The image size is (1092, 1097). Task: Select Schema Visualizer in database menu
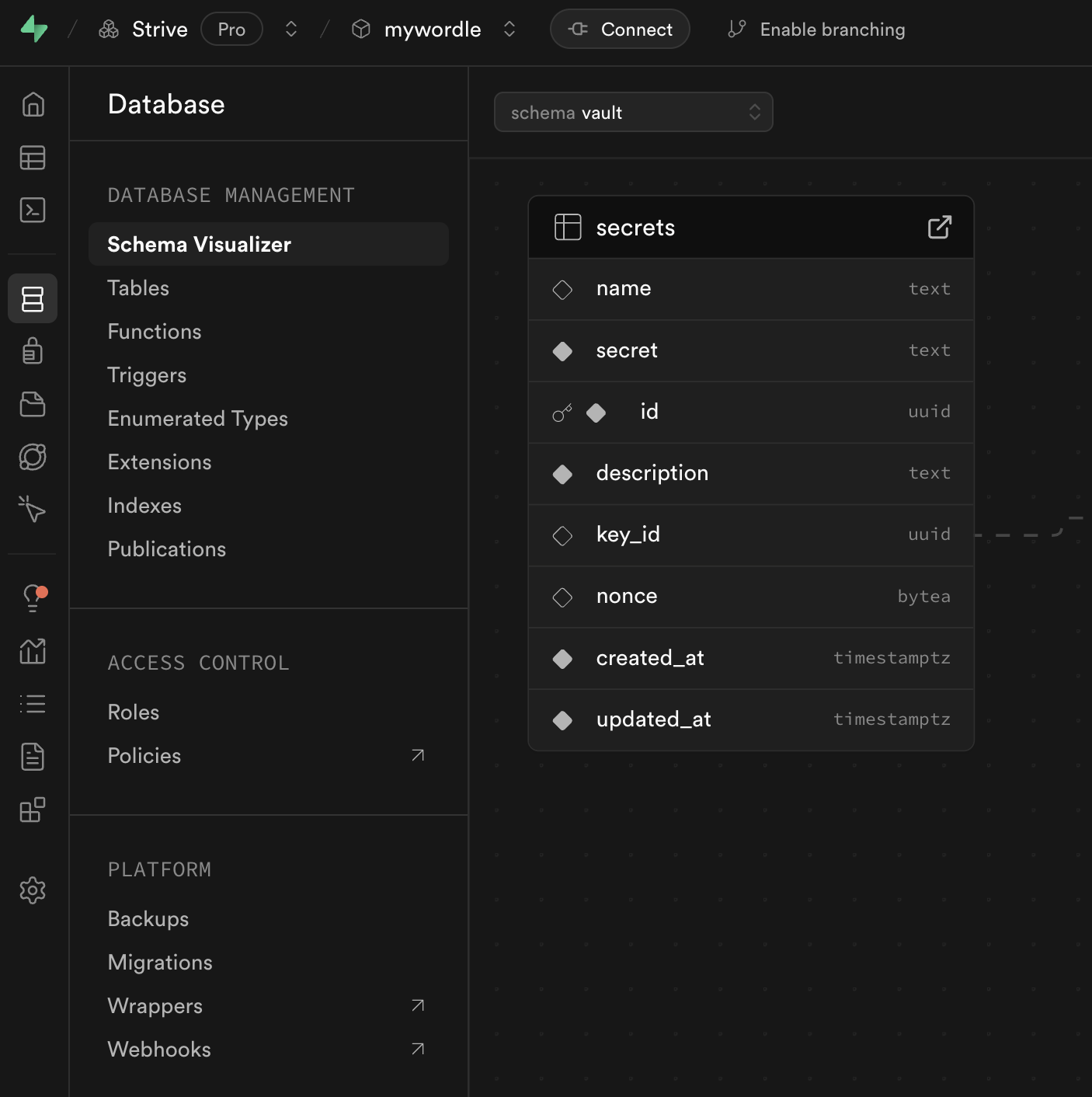click(269, 244)
